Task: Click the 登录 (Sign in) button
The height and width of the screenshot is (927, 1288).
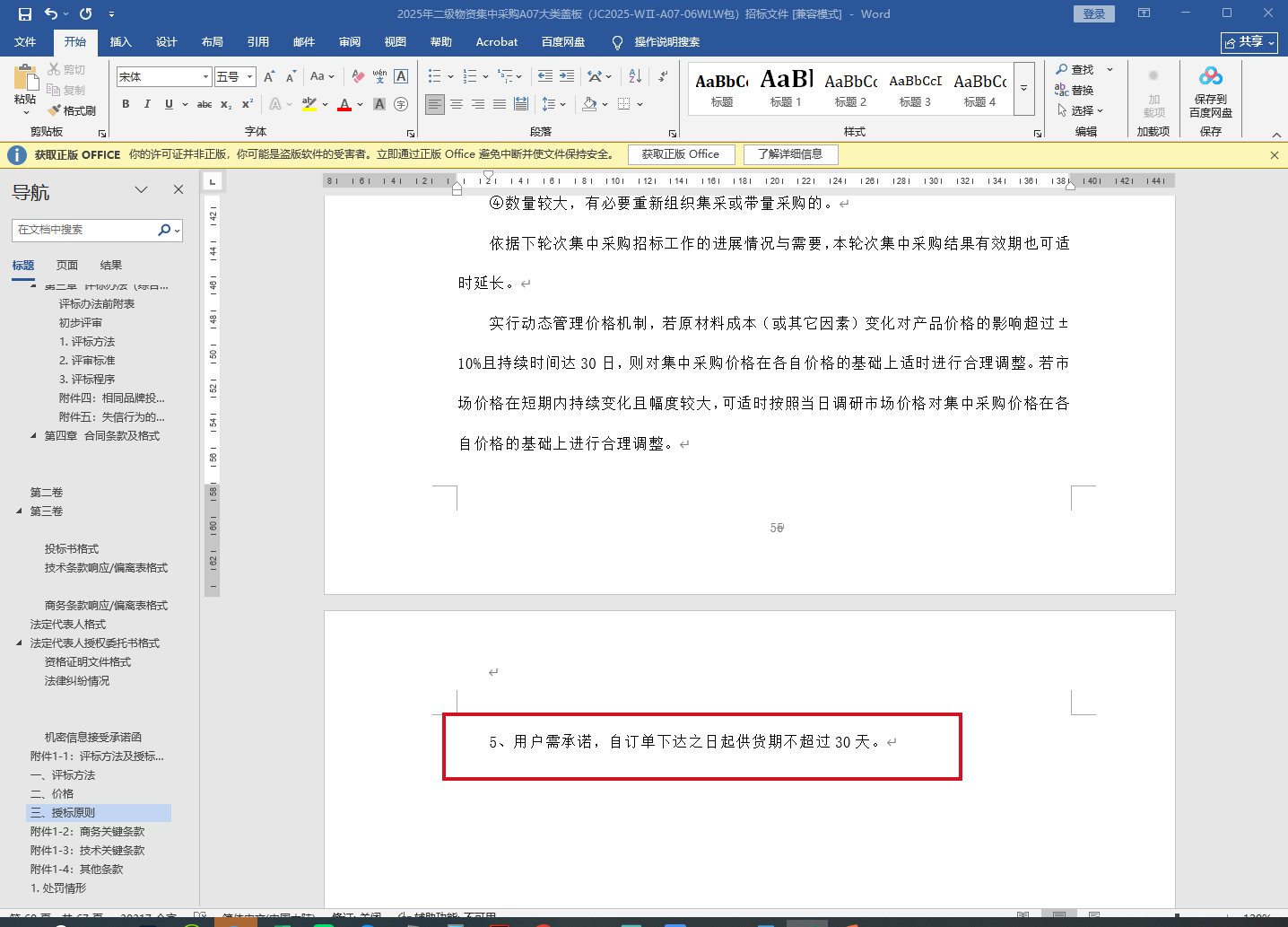Action: point(1093,14)
